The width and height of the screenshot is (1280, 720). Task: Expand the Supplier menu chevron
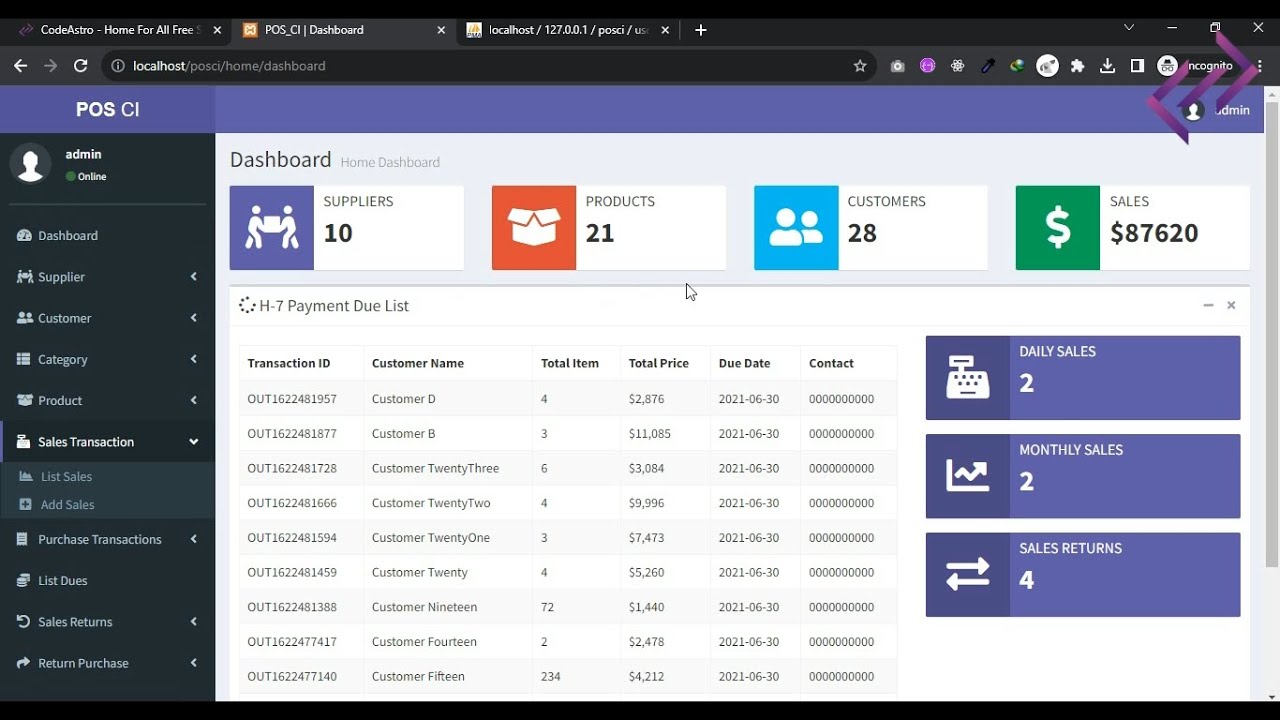pyautogui.click(x=194, y=277)
